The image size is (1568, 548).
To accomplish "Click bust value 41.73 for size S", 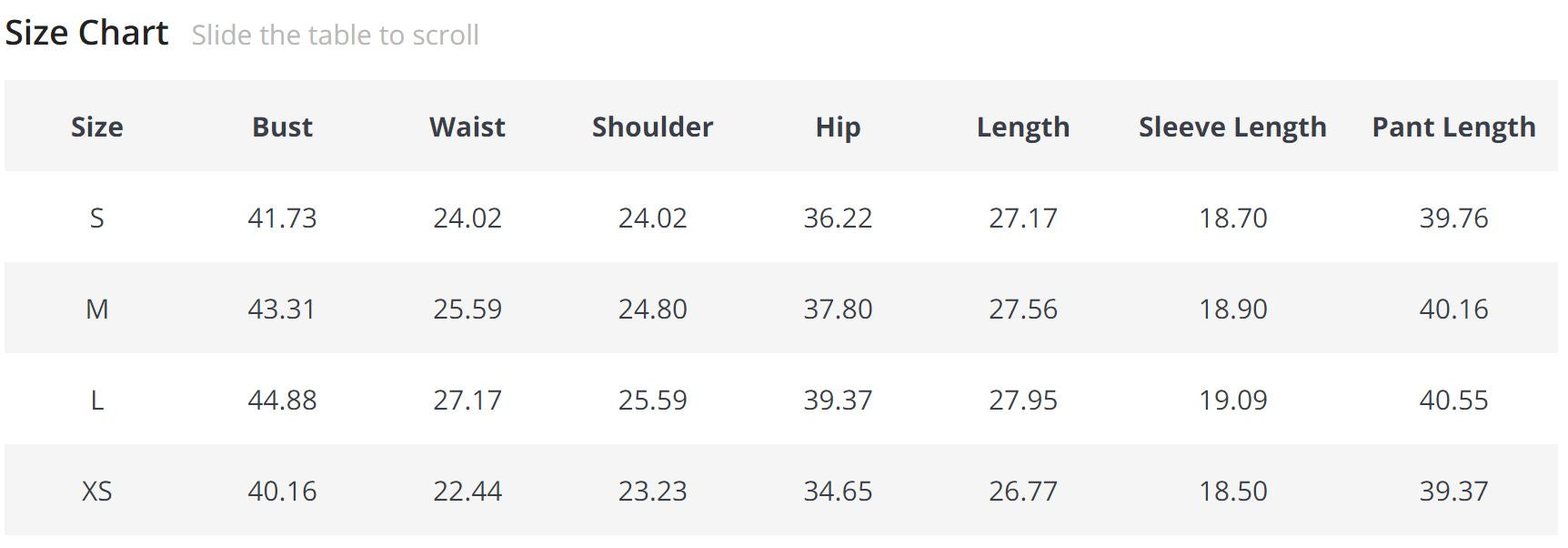I will point(282,218).
